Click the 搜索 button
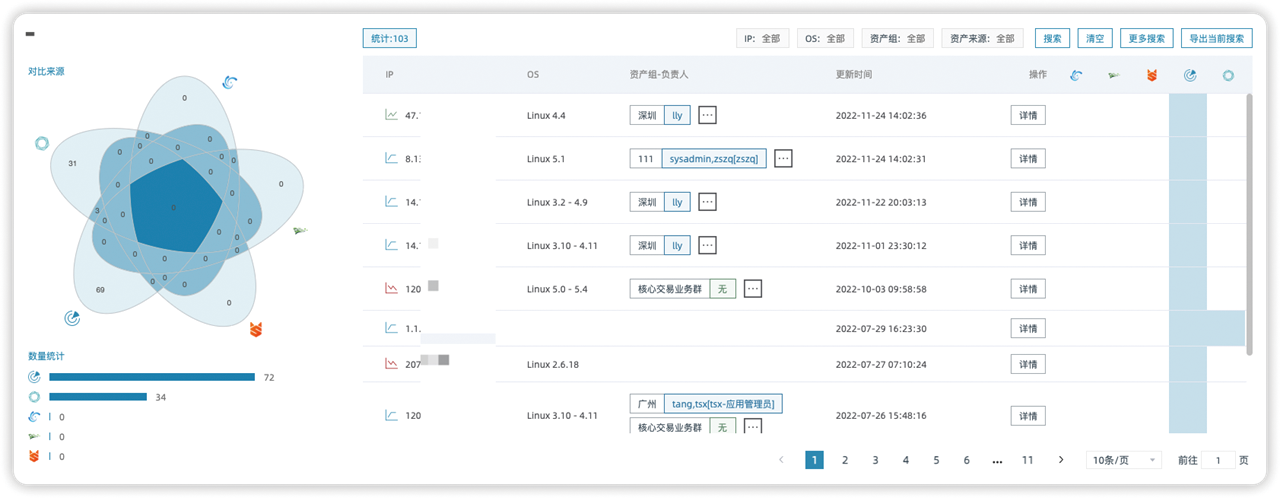The height and width of the screenshot is (498, 1280). (1052, 38)
